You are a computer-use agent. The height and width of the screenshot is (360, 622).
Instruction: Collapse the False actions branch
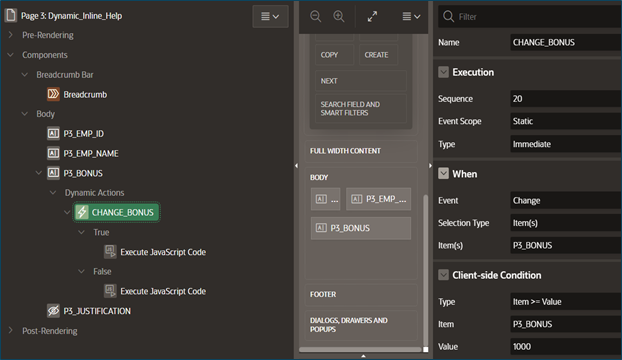pos(81,271)
